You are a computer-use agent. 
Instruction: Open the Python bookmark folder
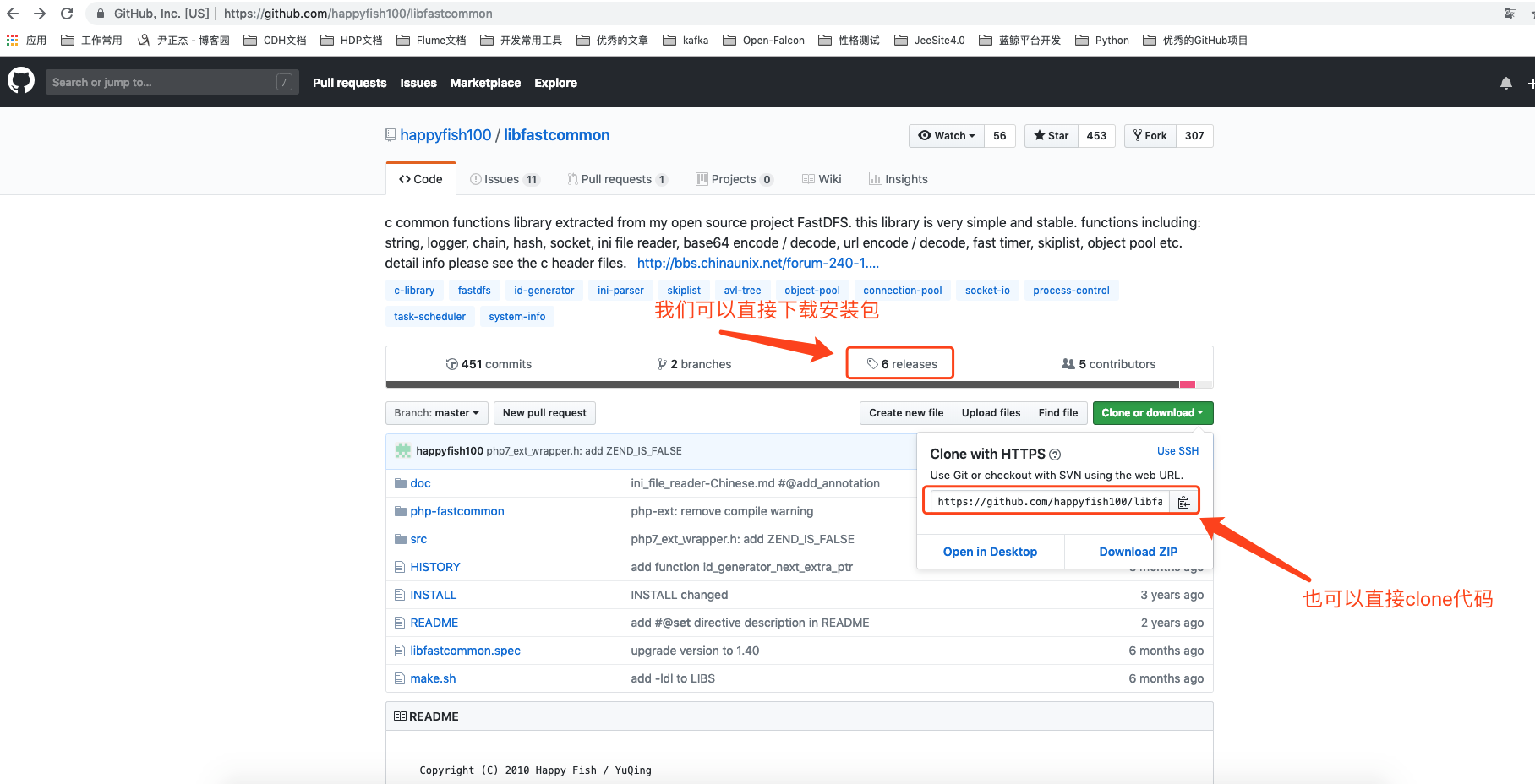[1102, 40]
